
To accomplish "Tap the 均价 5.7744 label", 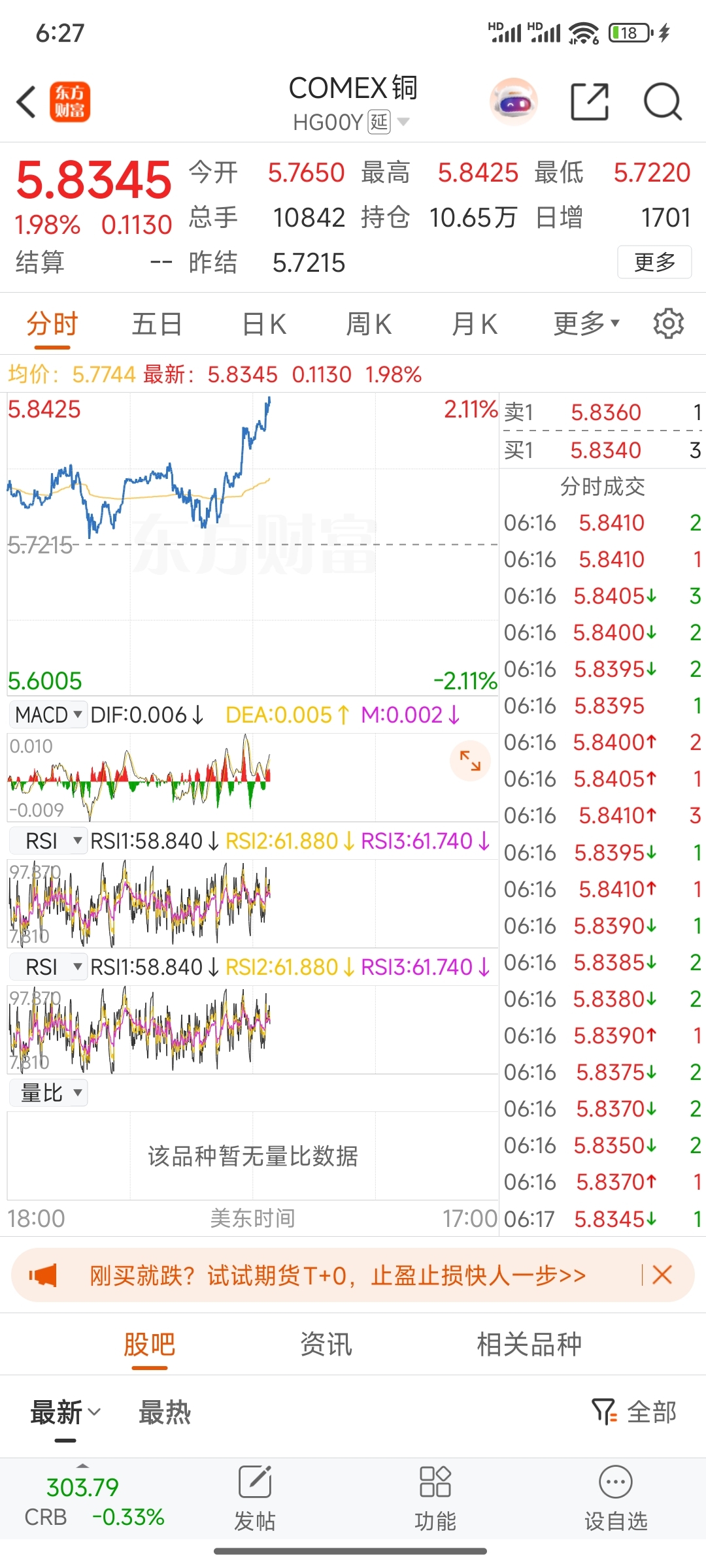I will tap(72, 374).
